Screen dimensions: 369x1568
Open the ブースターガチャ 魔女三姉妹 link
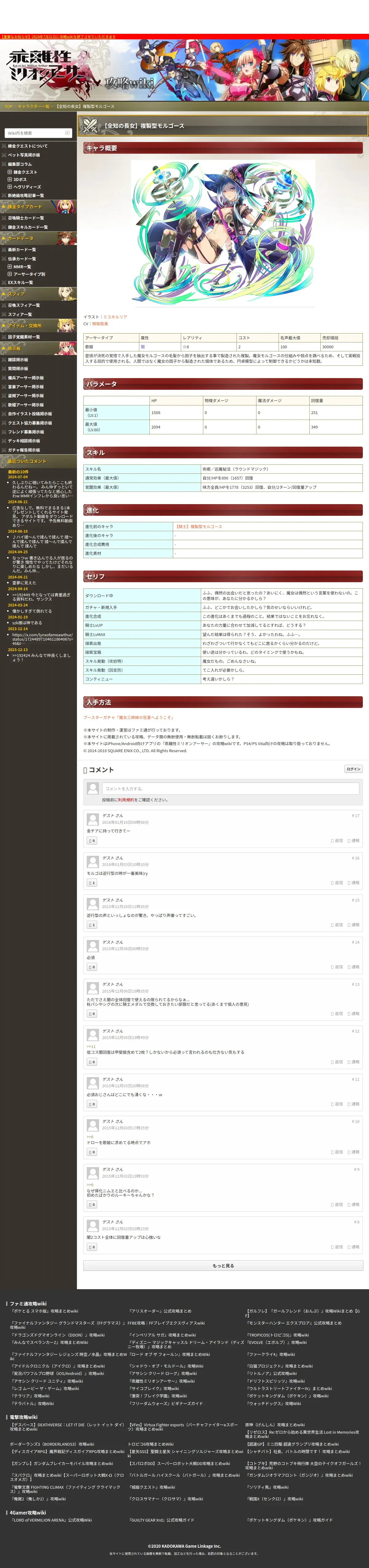(129, 718)
